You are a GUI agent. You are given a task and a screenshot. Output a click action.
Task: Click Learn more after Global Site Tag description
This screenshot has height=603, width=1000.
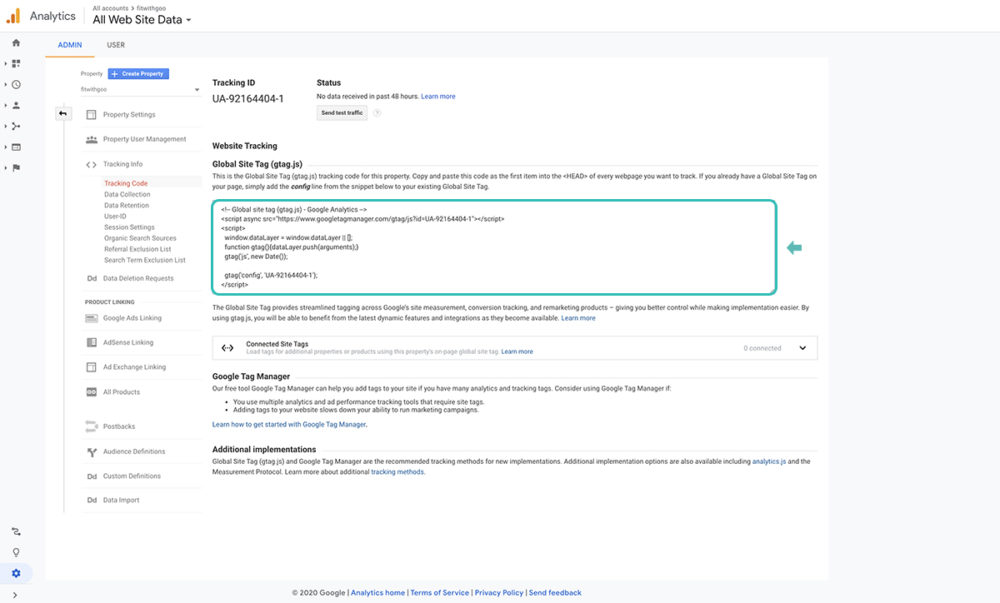pyautogui.click(x=578, y=318)
